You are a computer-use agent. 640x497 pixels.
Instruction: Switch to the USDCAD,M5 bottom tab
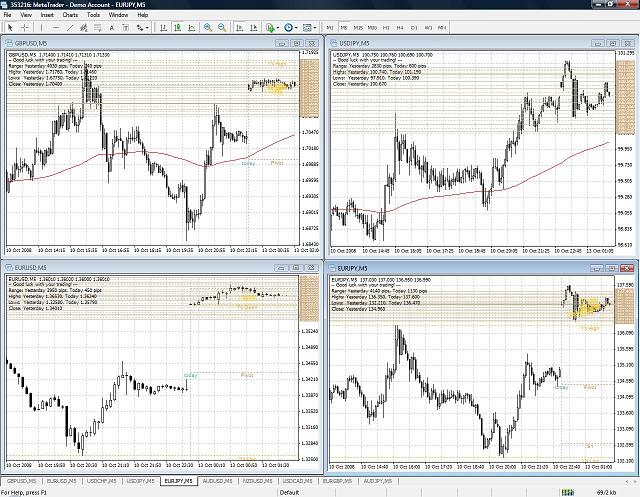tap(297, 481)
